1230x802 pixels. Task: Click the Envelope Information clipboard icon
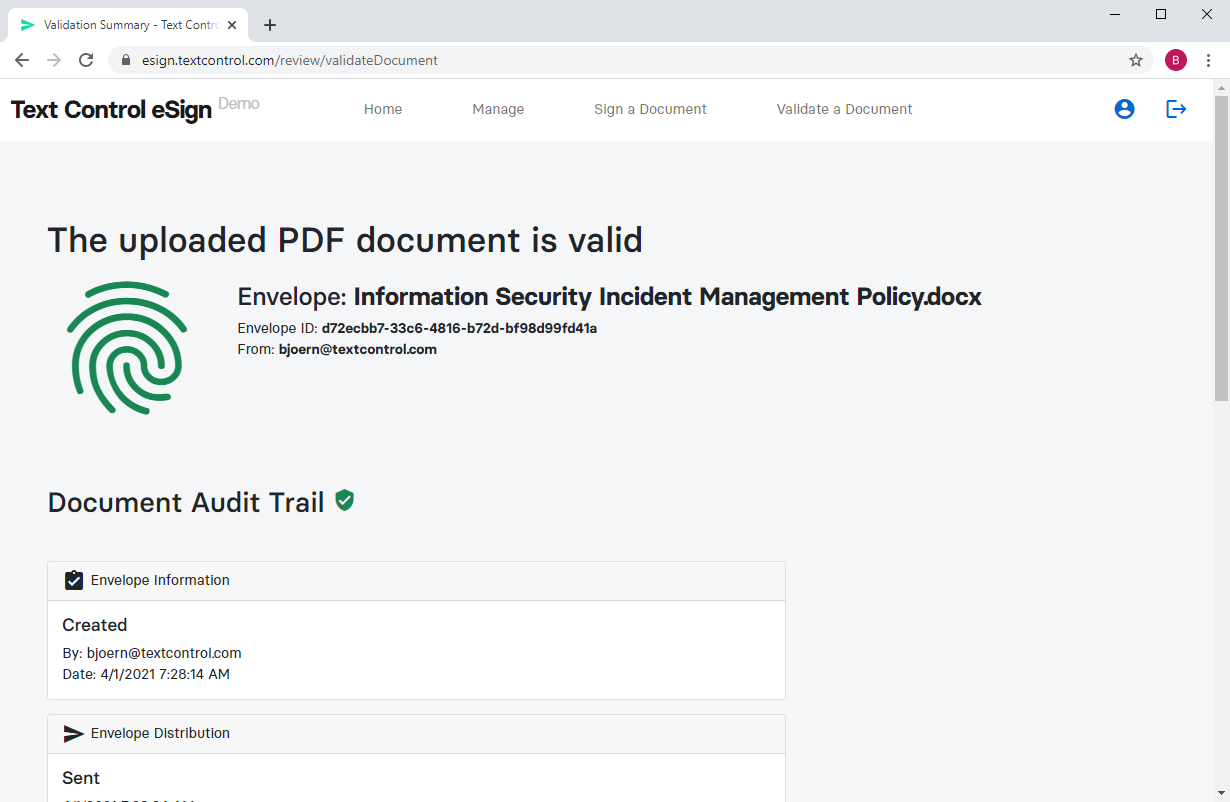[74, 580]
